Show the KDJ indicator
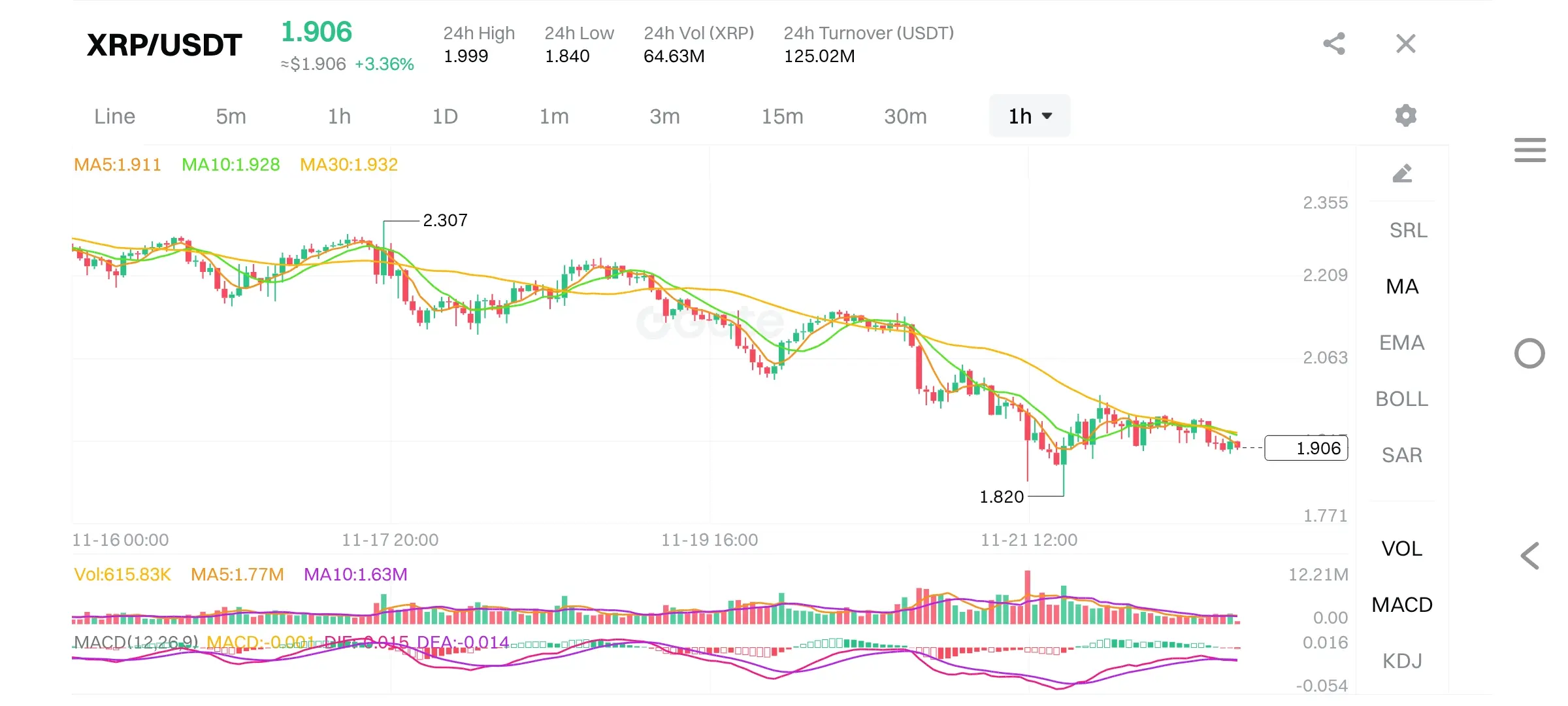Viewport: 1568px width, 706px height. click(x=1402, y=661)
